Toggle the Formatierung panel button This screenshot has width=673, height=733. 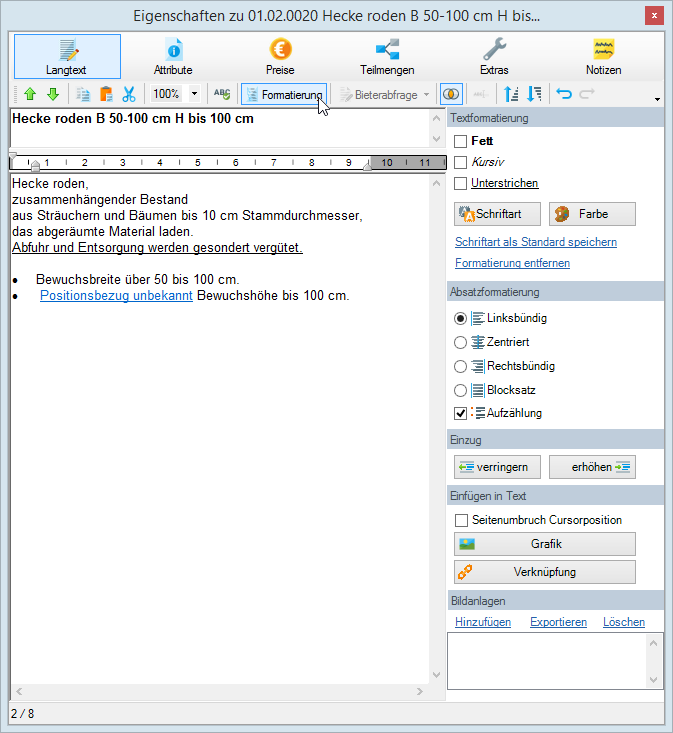coord(284,94)
